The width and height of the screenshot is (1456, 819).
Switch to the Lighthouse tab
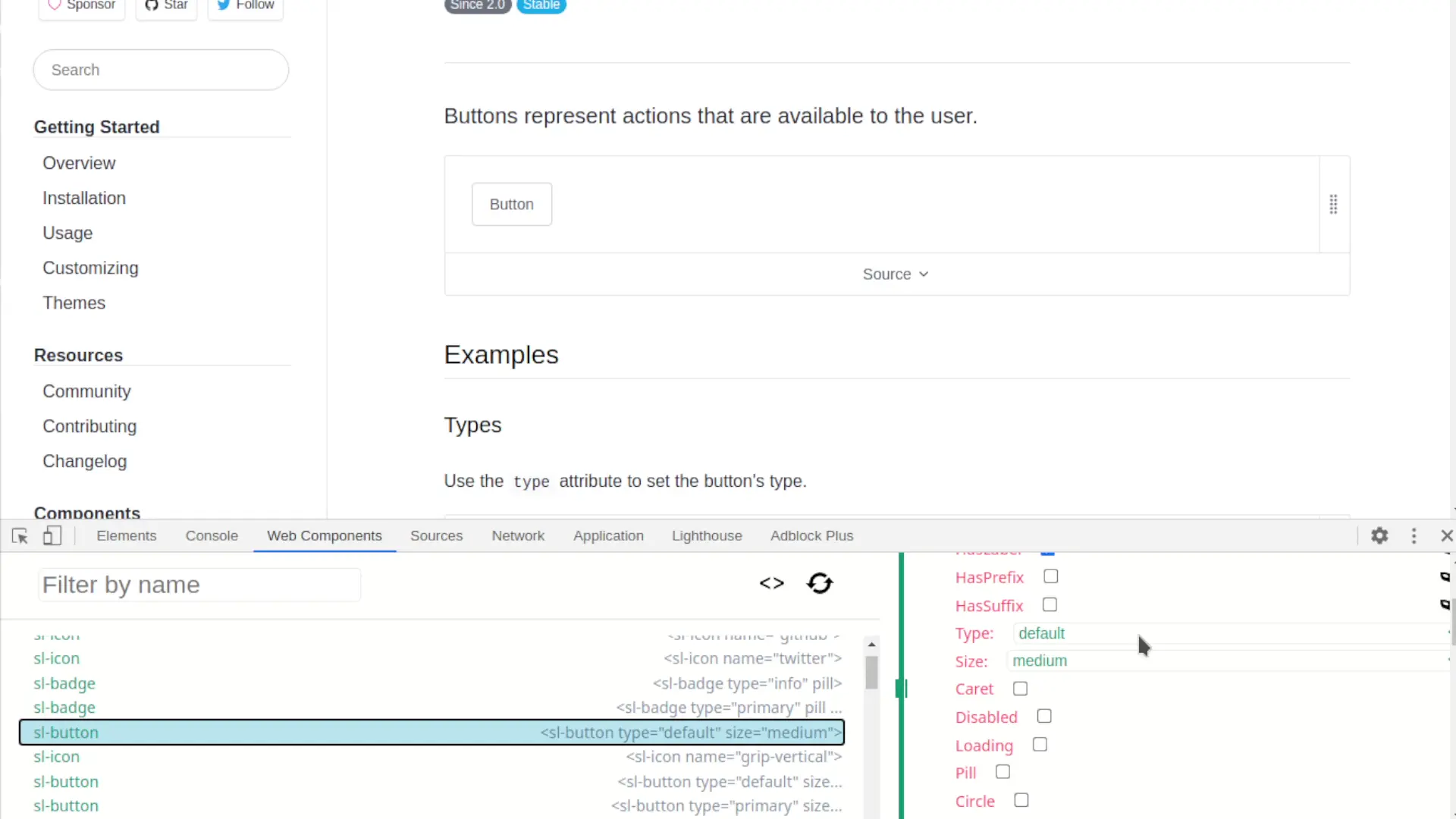pos(707,535)
